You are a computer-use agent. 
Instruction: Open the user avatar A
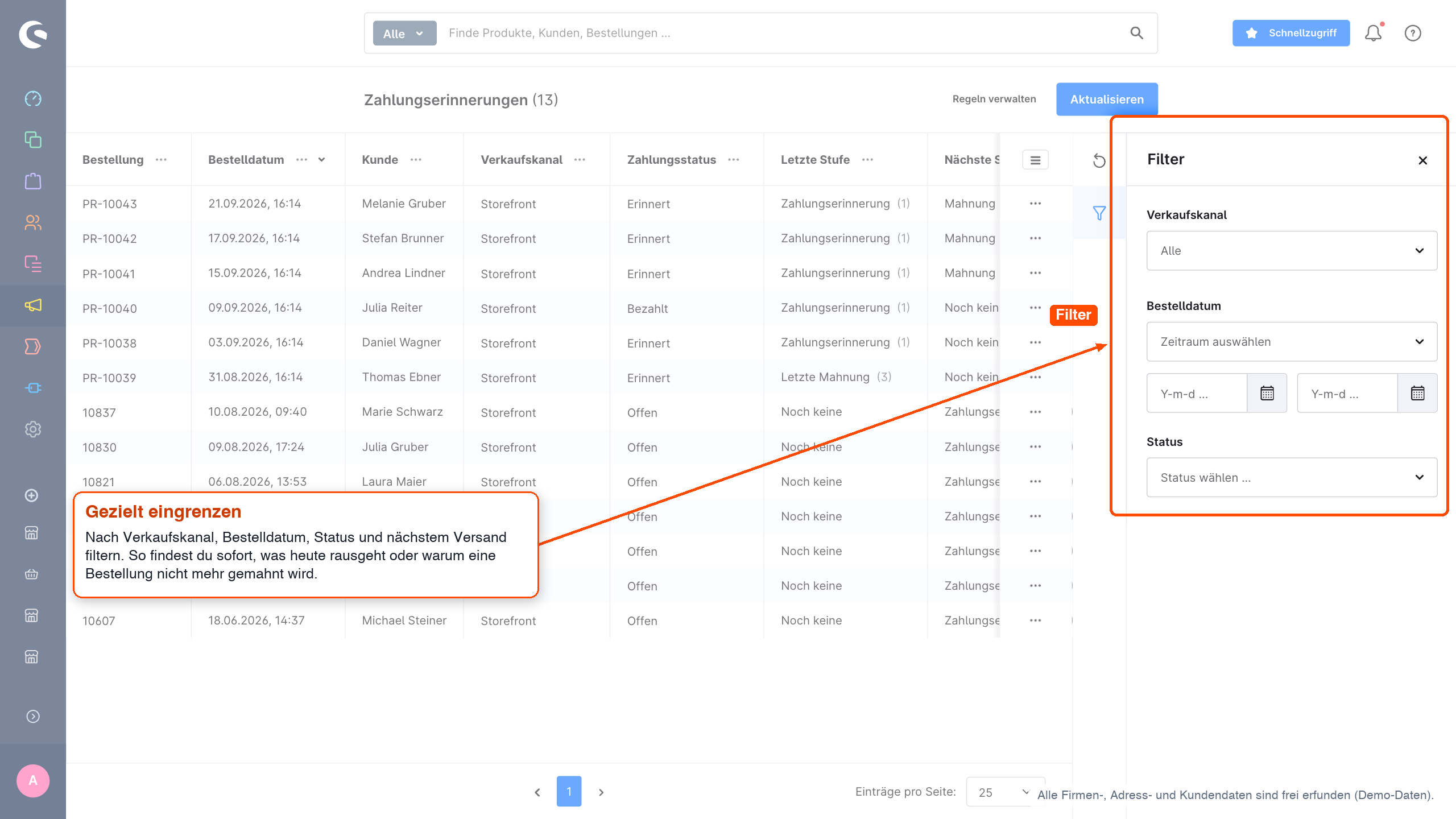(33, 781)
